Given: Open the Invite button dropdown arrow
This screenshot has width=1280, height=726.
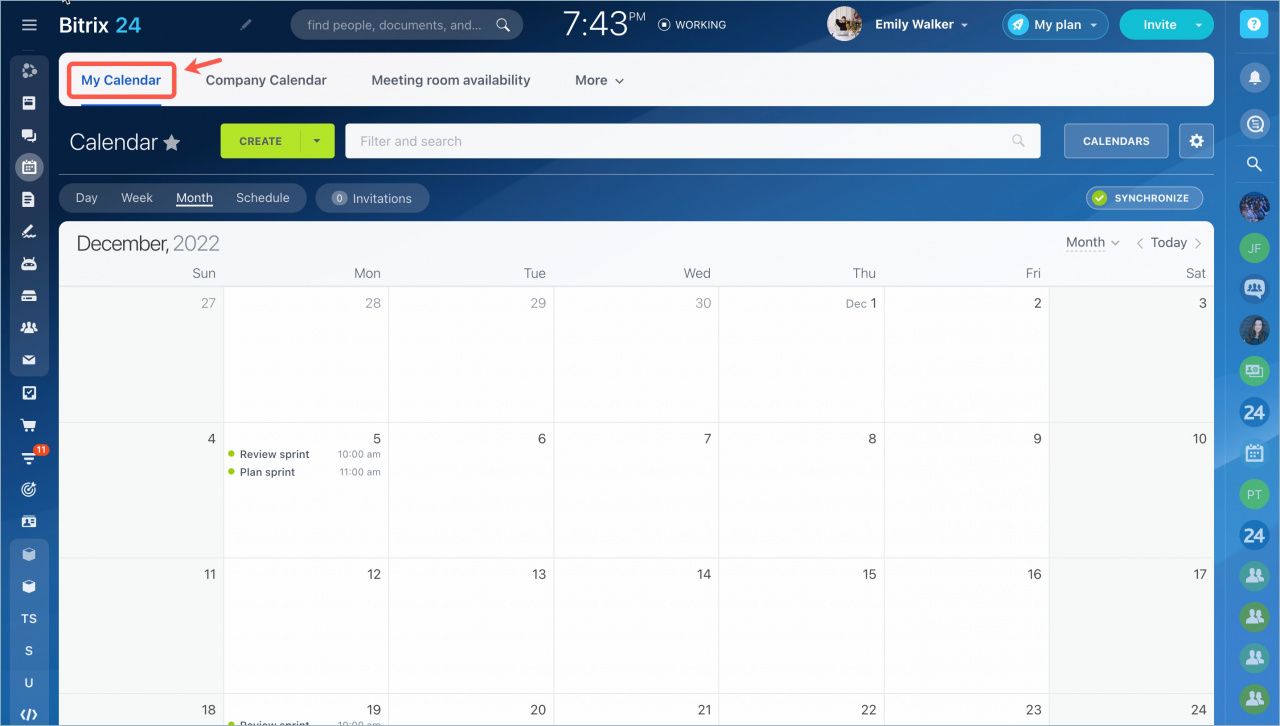Looking at the screenshot, I should pos(1199,25).
